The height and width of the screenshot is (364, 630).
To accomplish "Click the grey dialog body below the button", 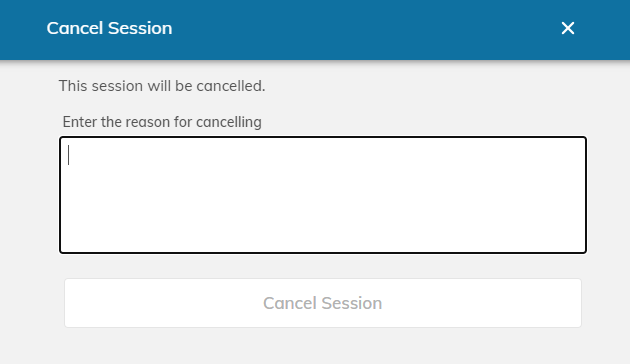I will pyautogui.click(x=315, y=346).
